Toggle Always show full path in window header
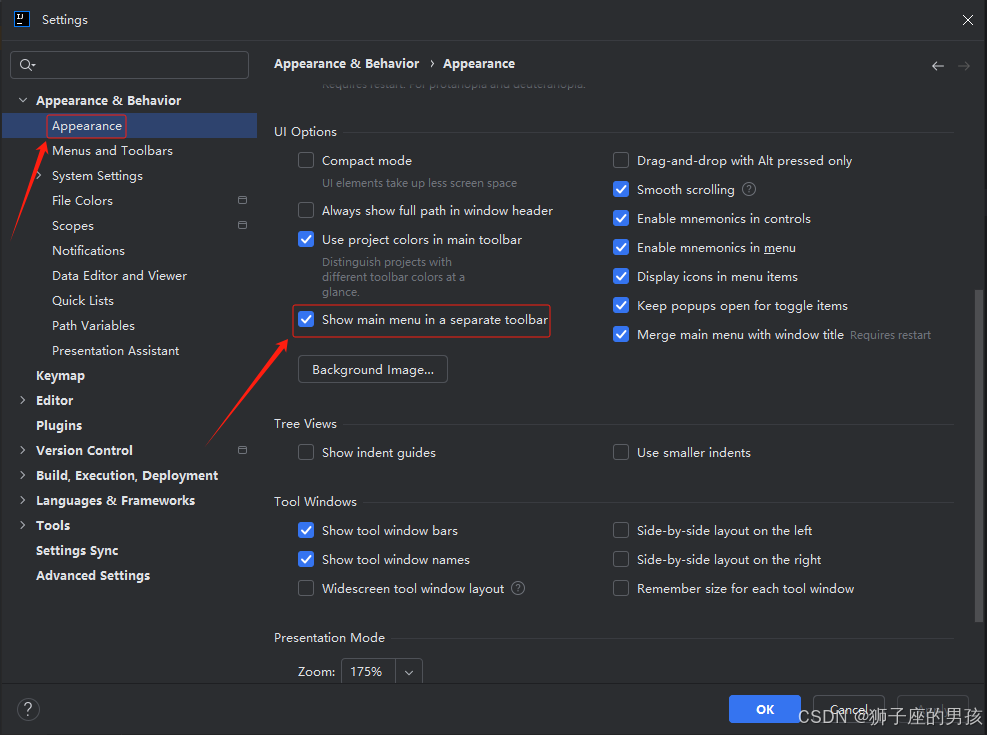Image resolution: width=987 pixels, height=735 pixels. (306, 210)
